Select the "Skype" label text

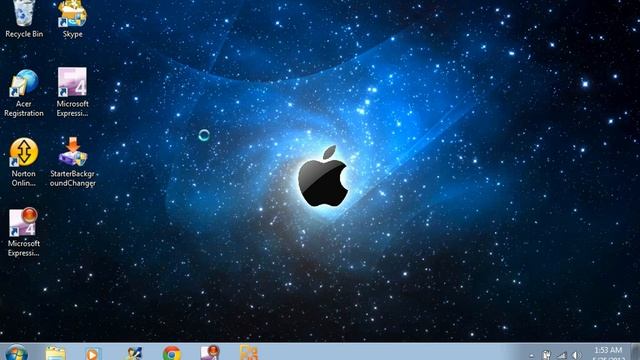(73, 34)
